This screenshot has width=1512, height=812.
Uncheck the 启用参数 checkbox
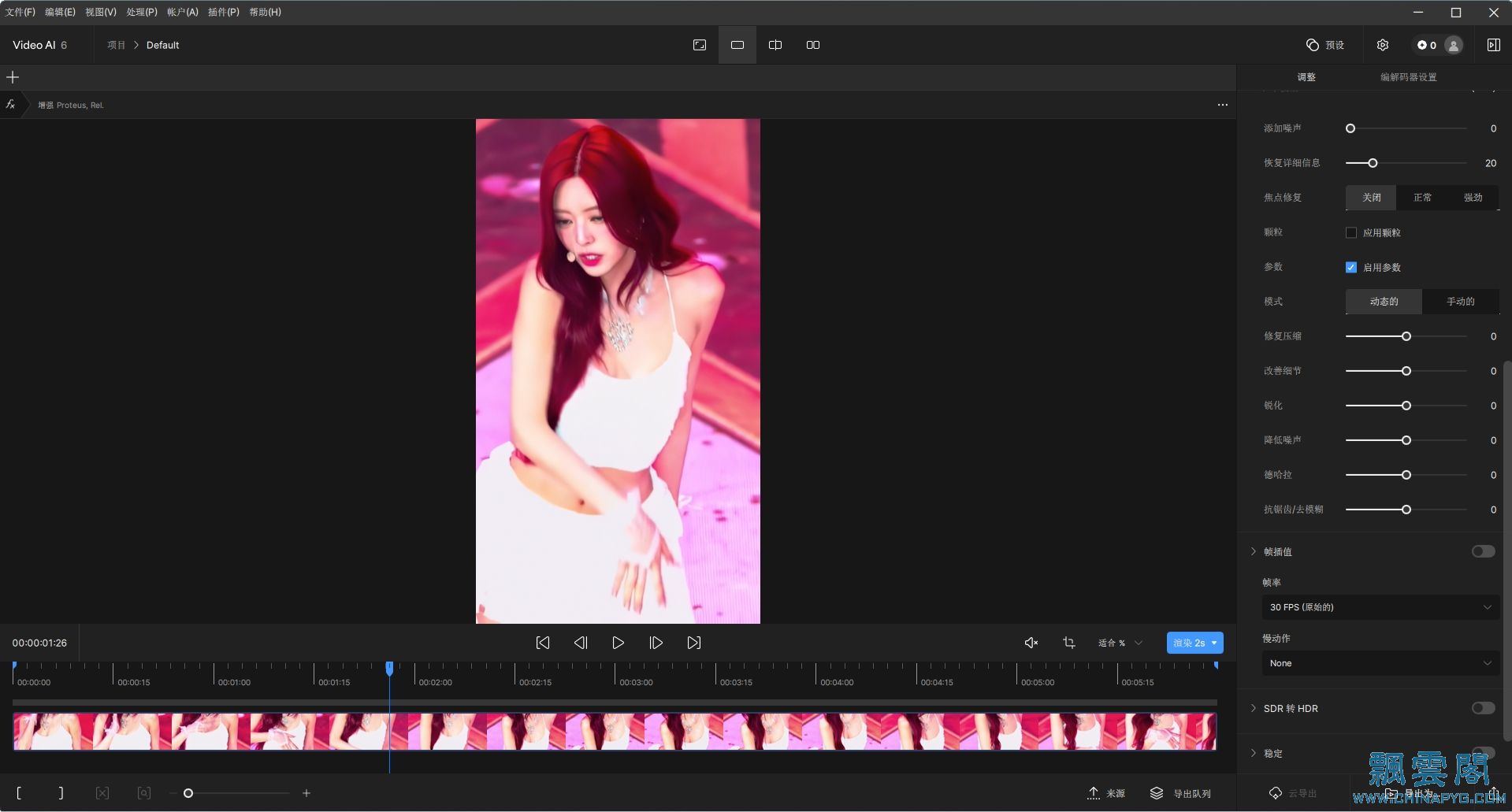(1351, 267)
